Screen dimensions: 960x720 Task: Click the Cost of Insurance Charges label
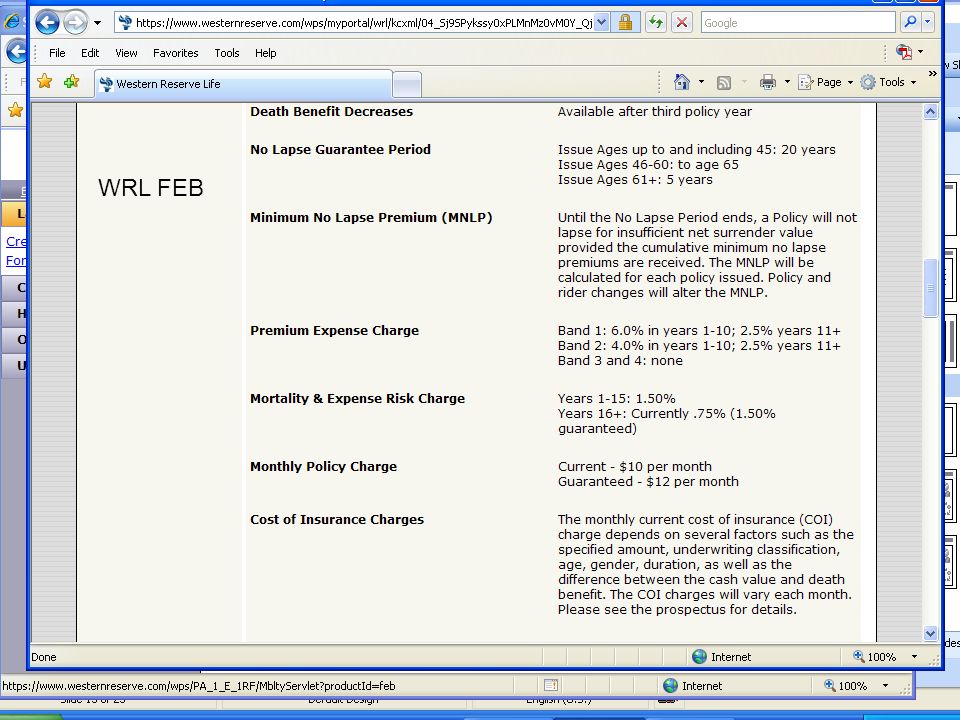pos(337,519)
